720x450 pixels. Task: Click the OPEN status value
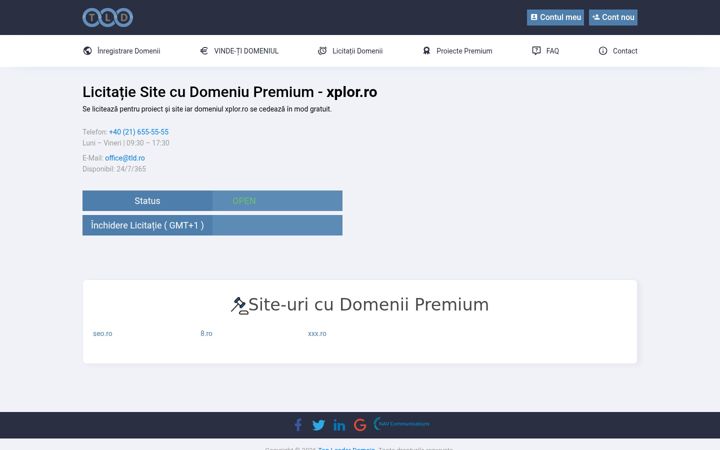tap(244, 201)
